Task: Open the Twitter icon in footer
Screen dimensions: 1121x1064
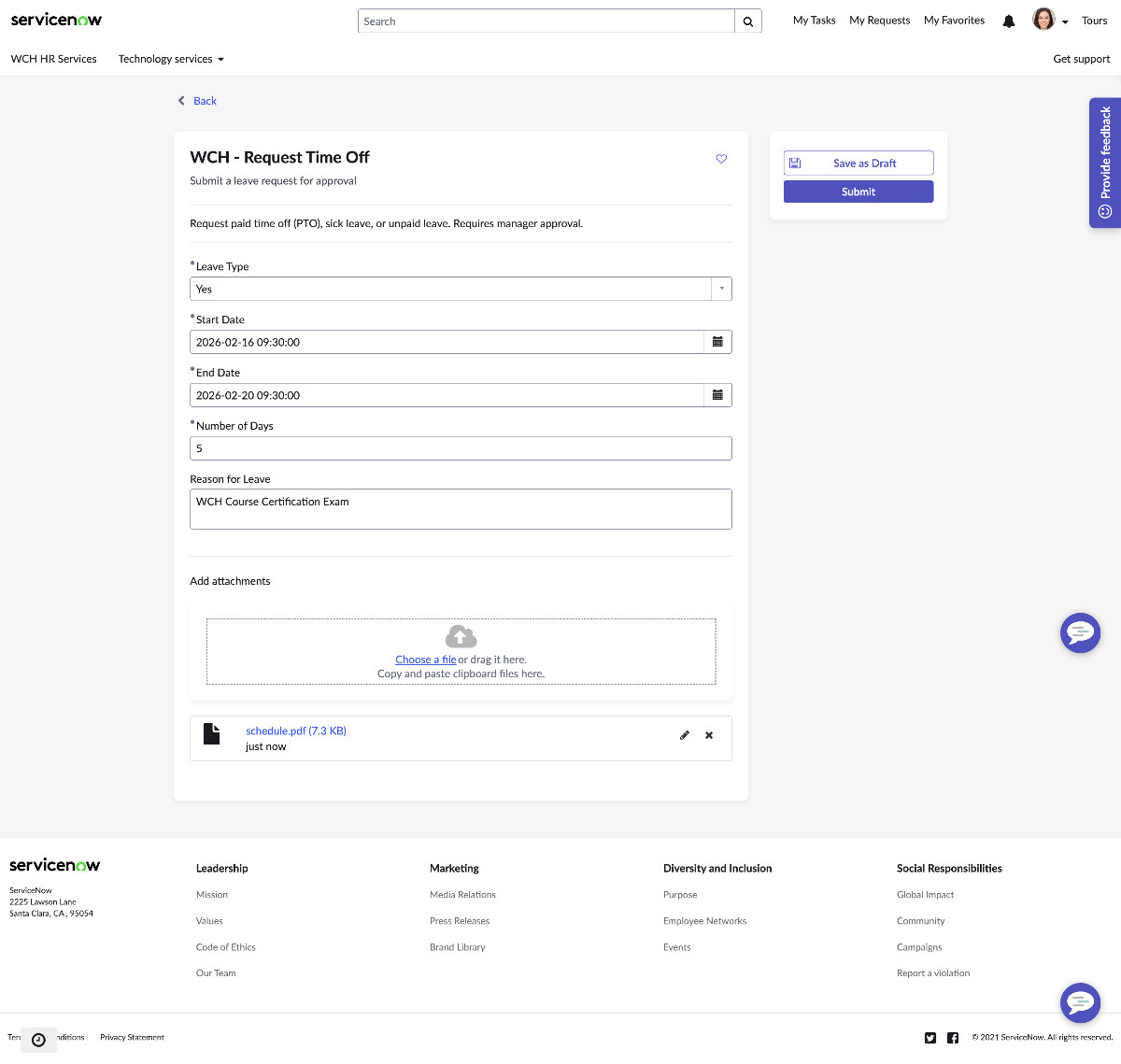Action: tap(930, 1038)
